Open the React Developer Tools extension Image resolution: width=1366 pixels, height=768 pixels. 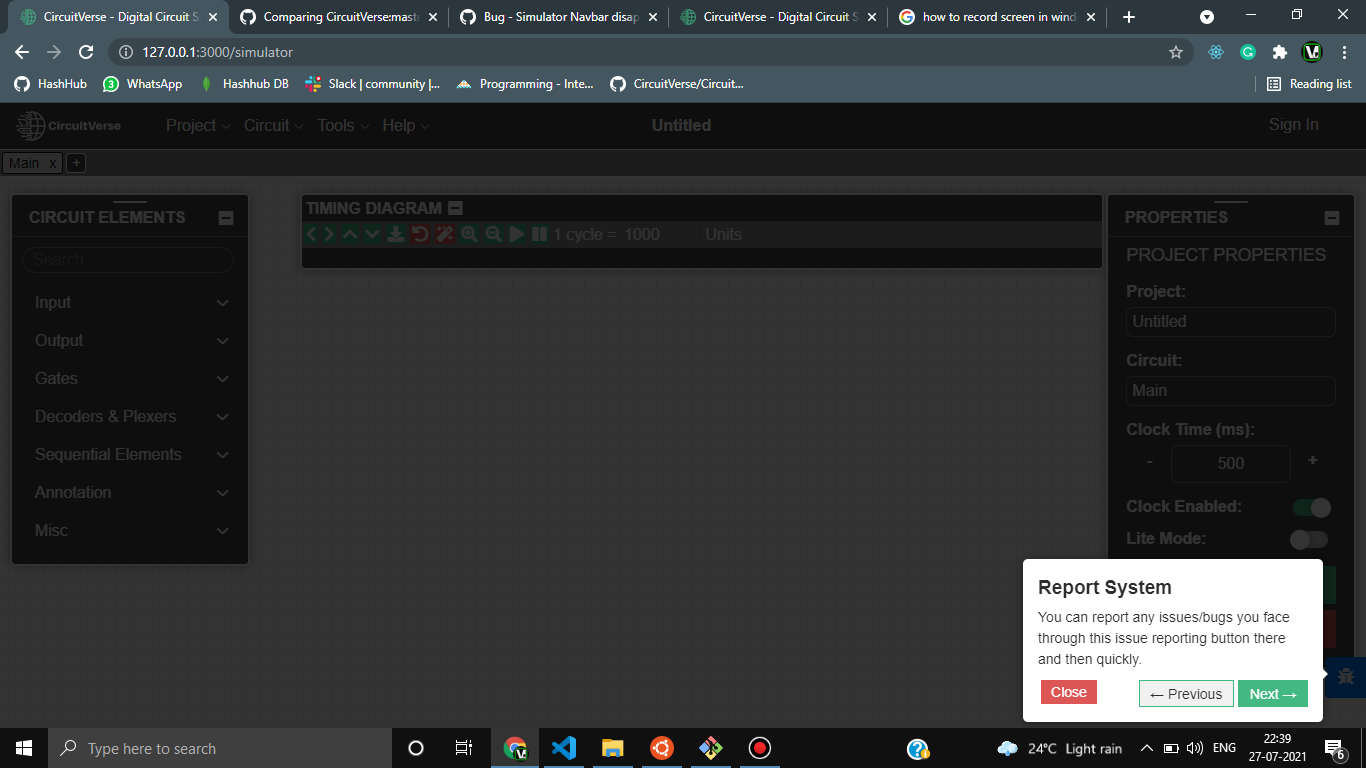click(x=1216, y=52)
